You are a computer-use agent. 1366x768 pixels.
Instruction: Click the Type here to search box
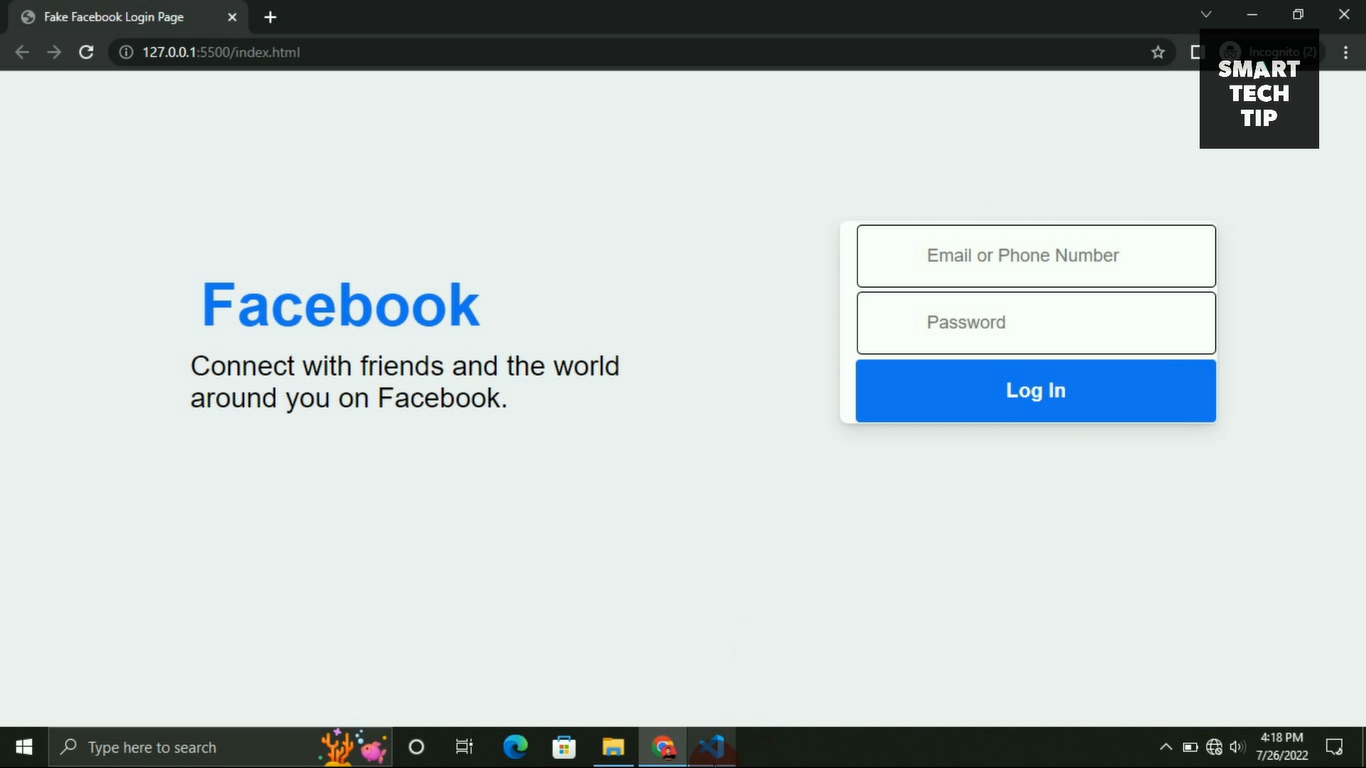[x=220, y=747]
